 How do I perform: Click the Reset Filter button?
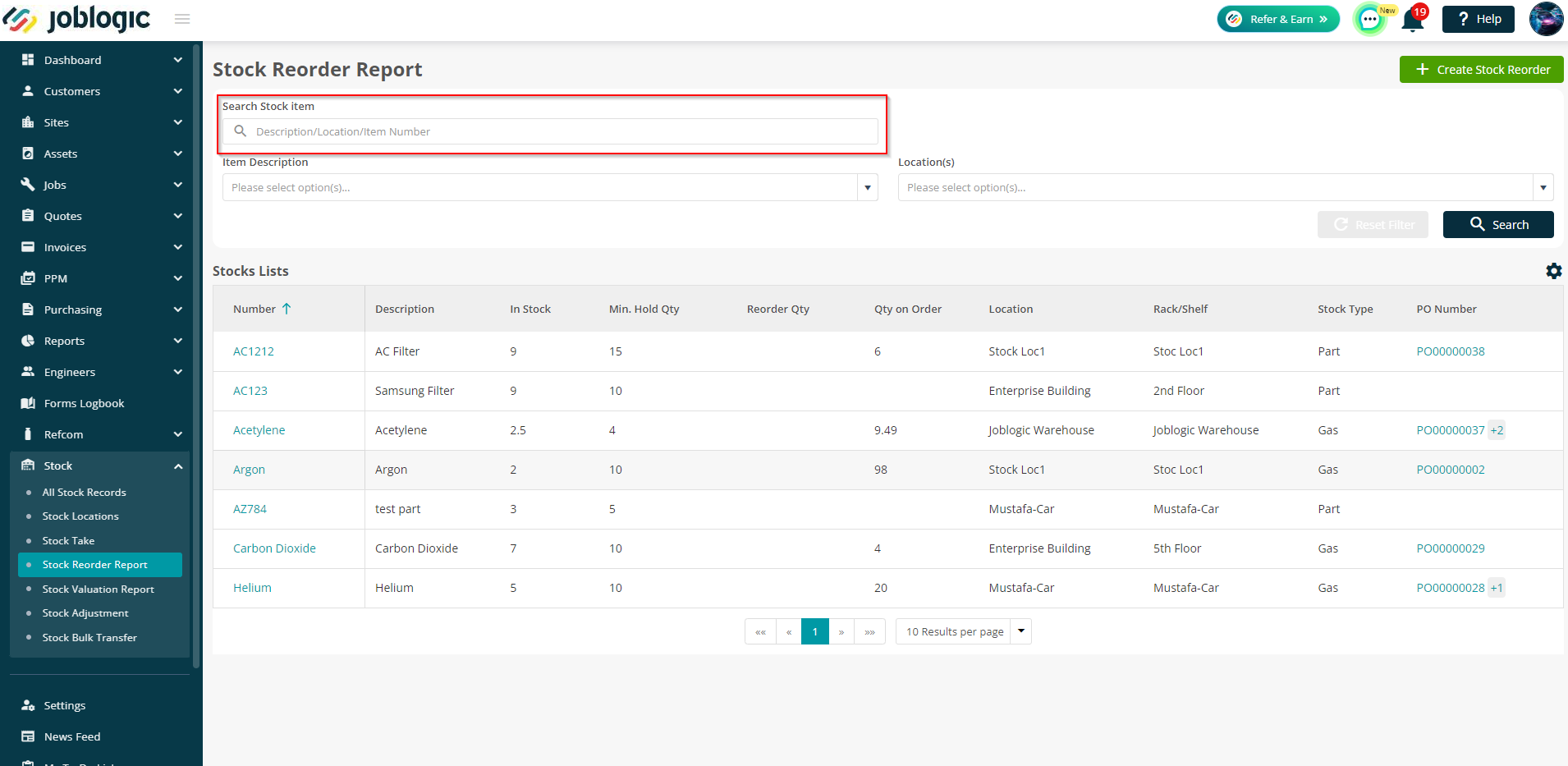click(x=1373, y=224)
